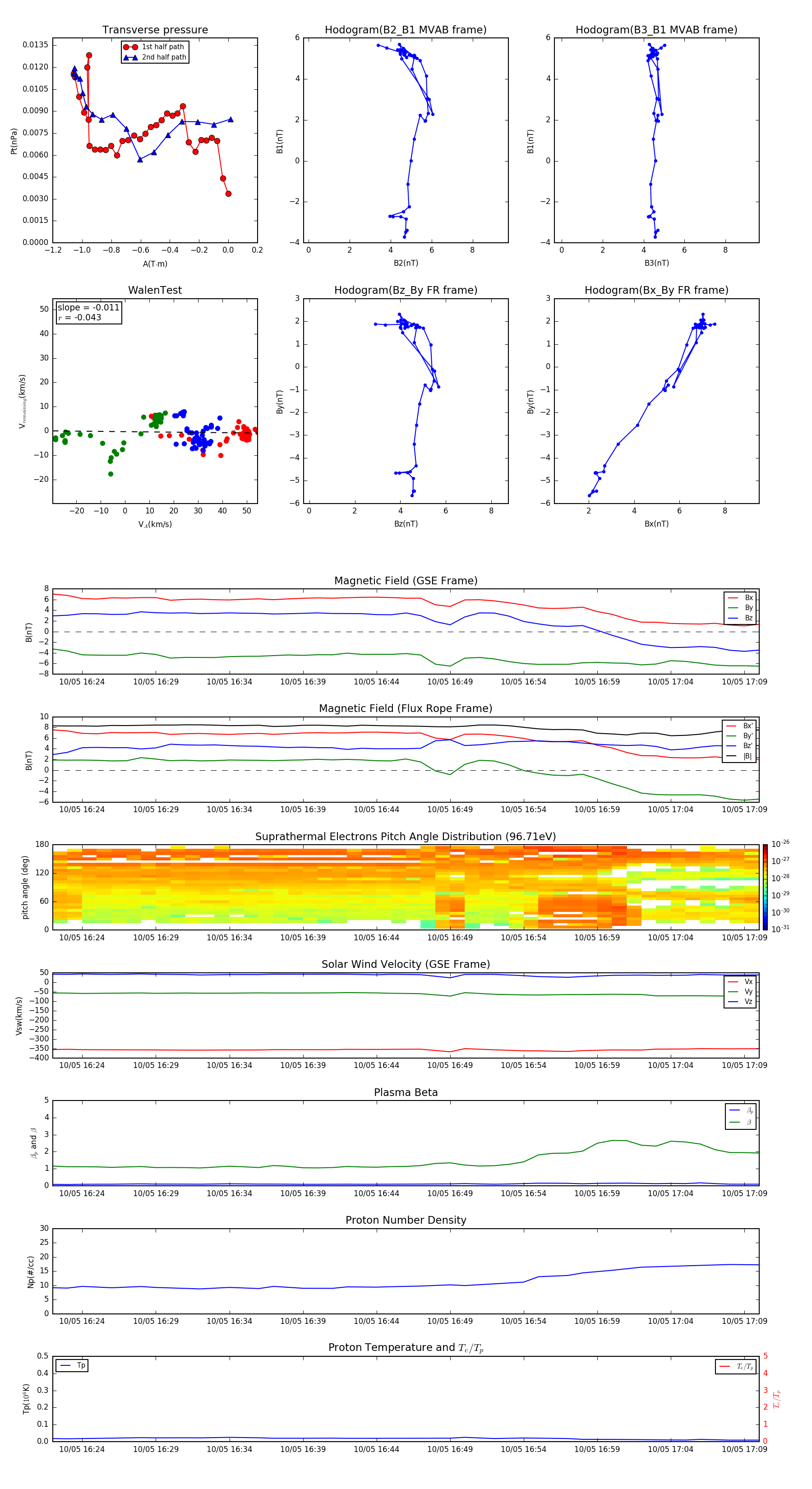Click the 'Tp(10^6K)' y-axis label
Image resolution: width=812 pixels, height=1489 pixels.
click(x=26, y=1399)
